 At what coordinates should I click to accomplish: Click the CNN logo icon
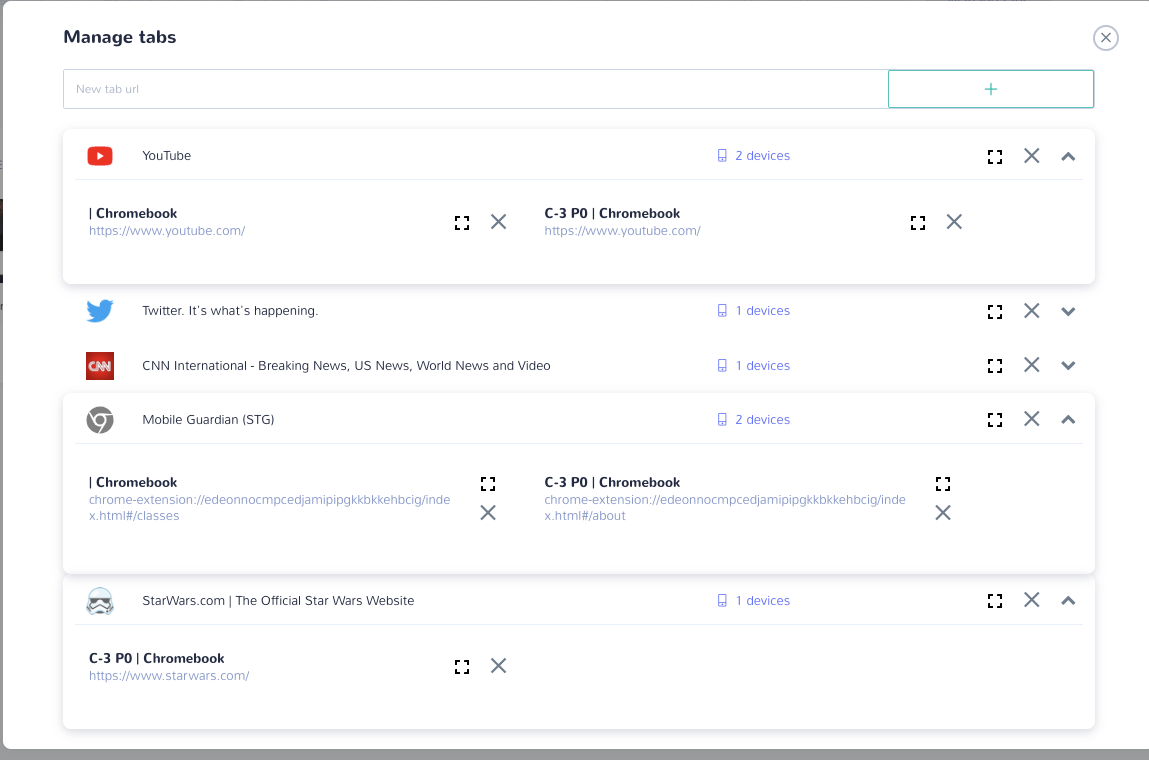pyautogui.click(x=100, y=366)
